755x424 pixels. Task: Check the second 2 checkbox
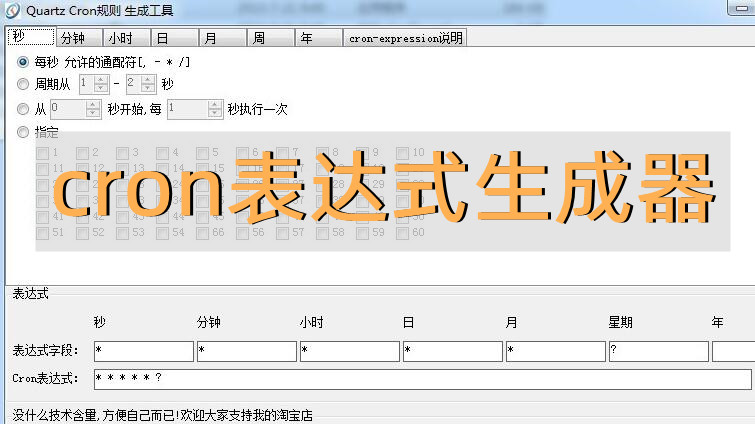(83, 153)
